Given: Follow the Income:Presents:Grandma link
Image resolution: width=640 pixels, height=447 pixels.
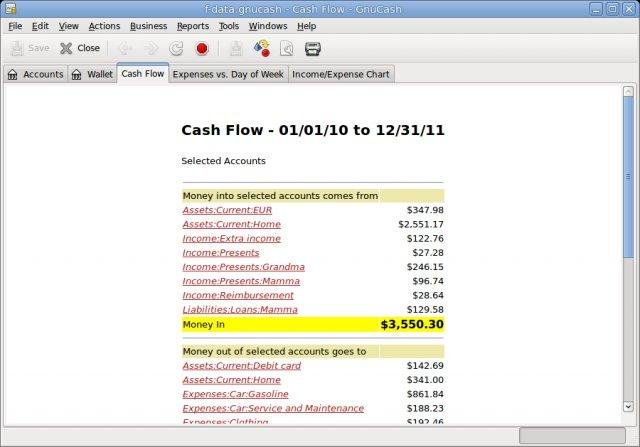Looking at the screenshot, I should [243, 267].
